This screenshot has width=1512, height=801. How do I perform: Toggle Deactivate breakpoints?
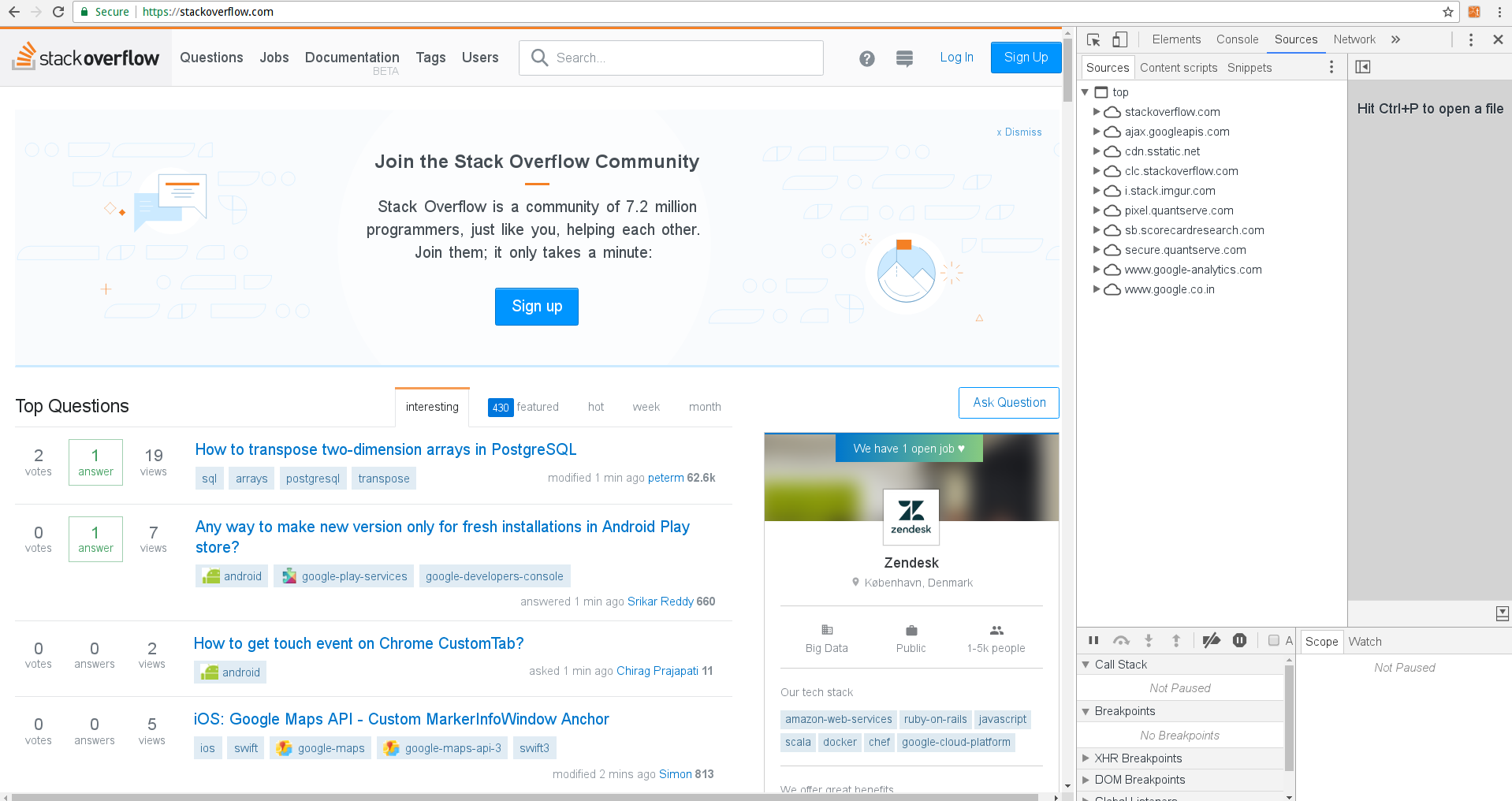click(x=1212, y=641)
